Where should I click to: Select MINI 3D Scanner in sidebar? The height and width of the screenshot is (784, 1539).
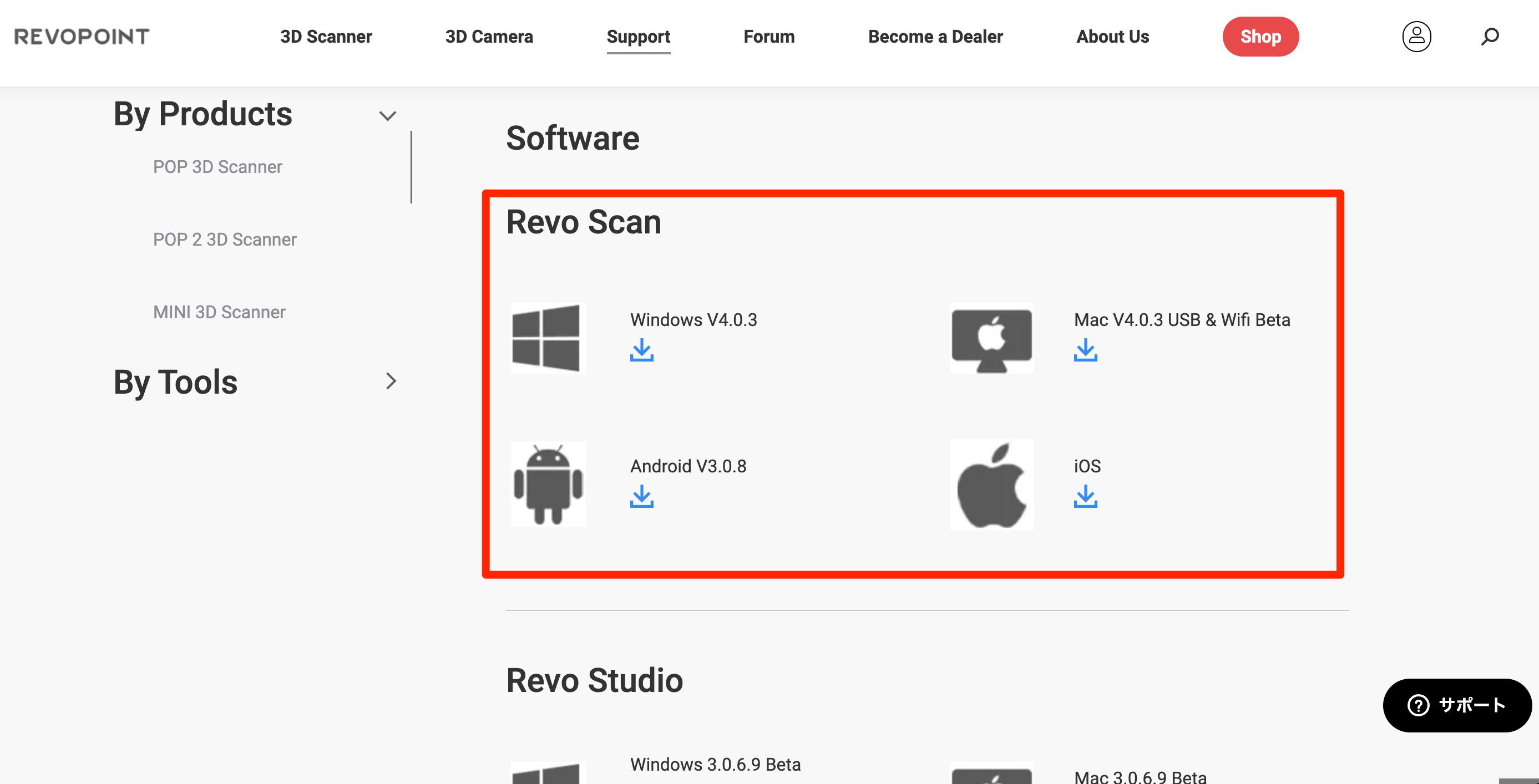point(219,312)
